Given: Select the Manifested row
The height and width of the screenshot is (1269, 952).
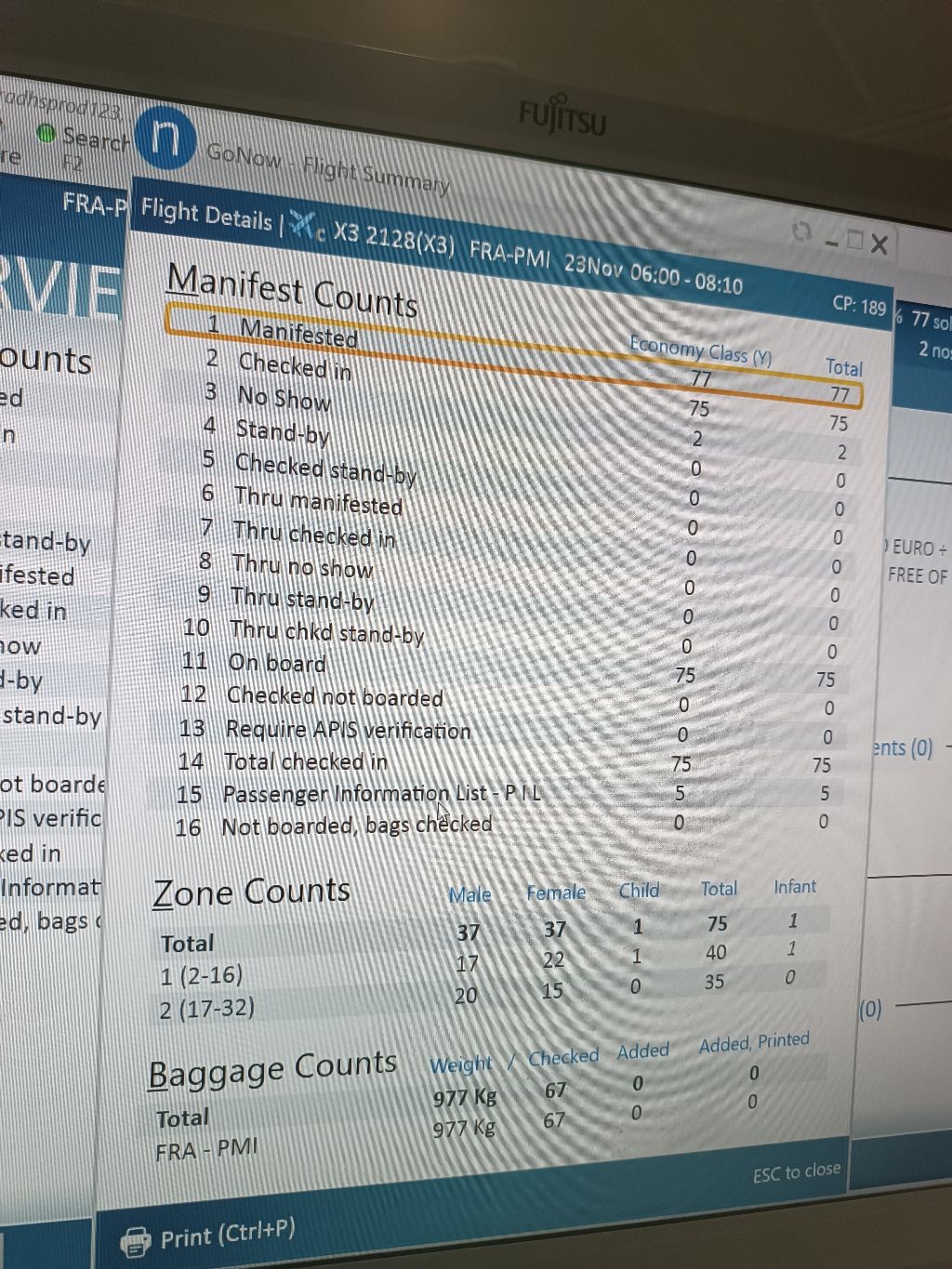Looking at the screenshot, I should [297, 331].
